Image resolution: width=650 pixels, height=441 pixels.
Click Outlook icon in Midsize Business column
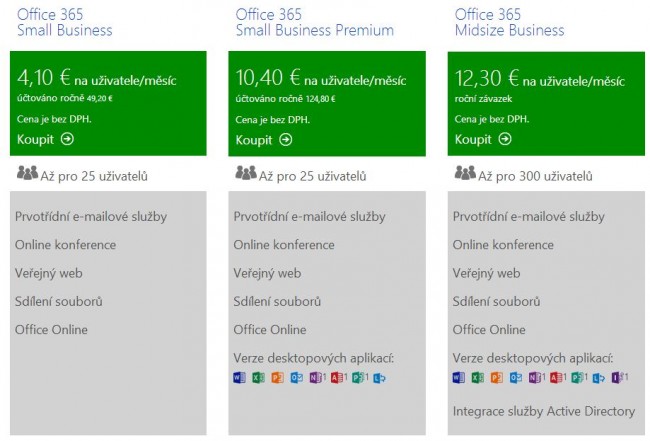(x=516, y=378)
